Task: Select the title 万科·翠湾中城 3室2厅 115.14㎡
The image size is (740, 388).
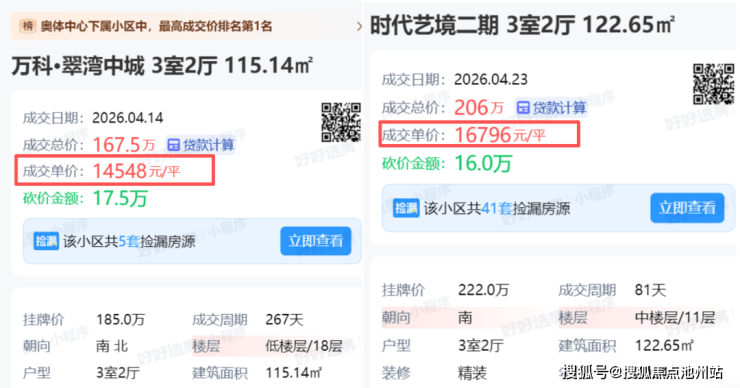Action: [x=162, y=66]
